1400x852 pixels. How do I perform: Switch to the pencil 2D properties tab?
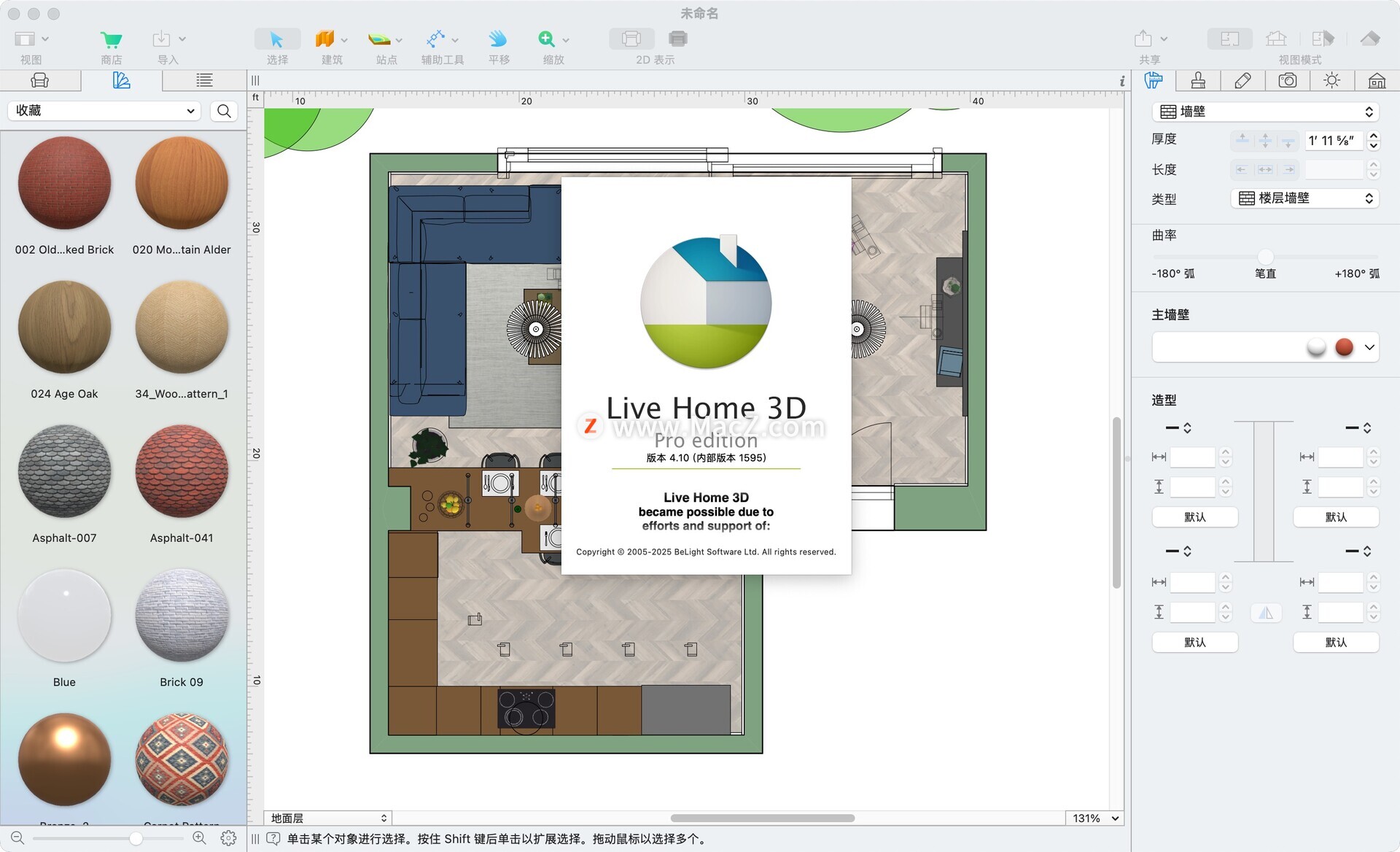click(x=1243, y=81)
